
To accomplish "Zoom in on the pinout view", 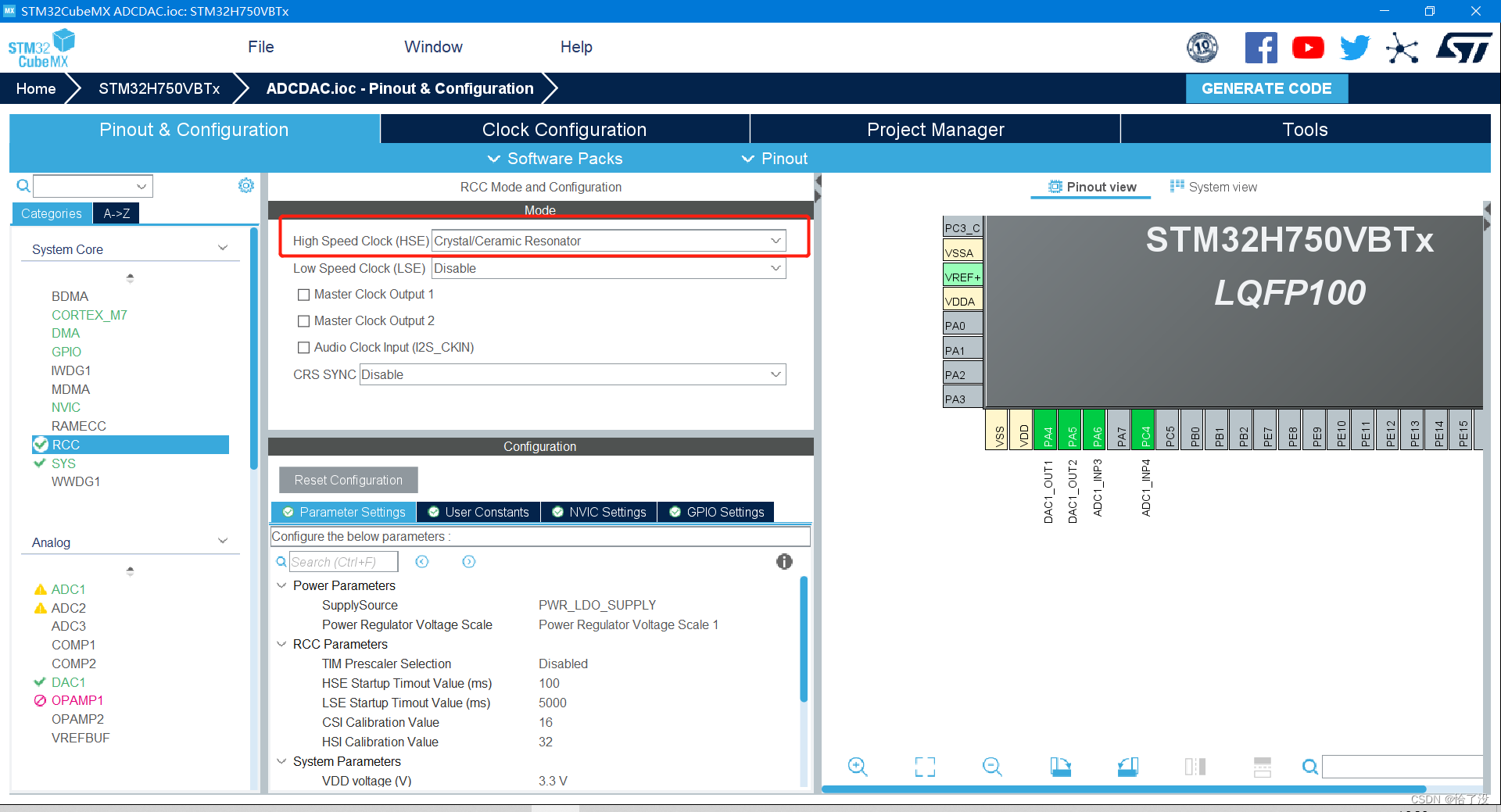I will pyautogui.click(x=858, y=767).
